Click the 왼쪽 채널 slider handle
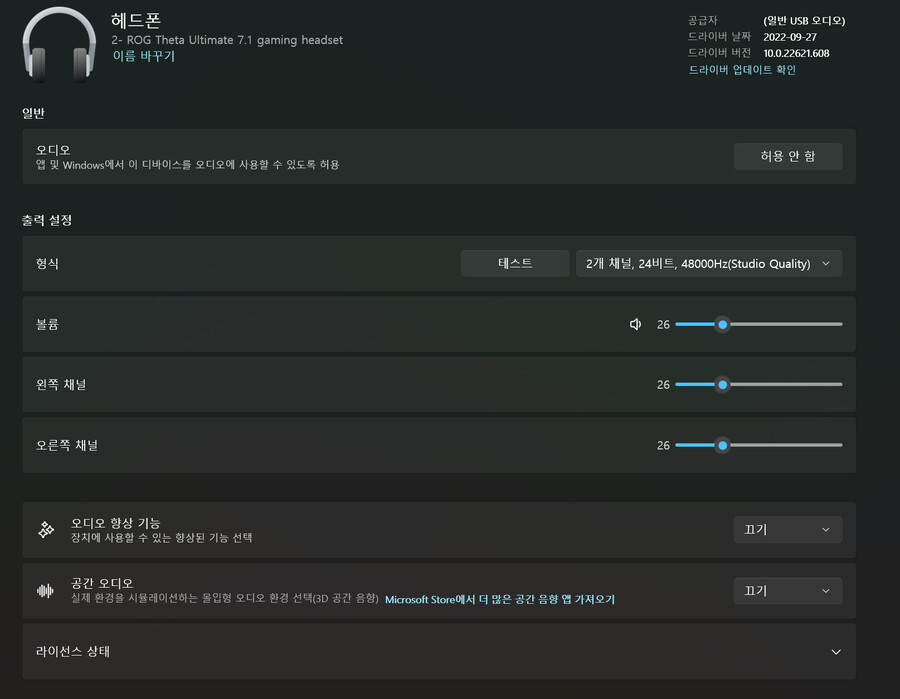Viewport: 900px width, 699px height. click(723, 385)
